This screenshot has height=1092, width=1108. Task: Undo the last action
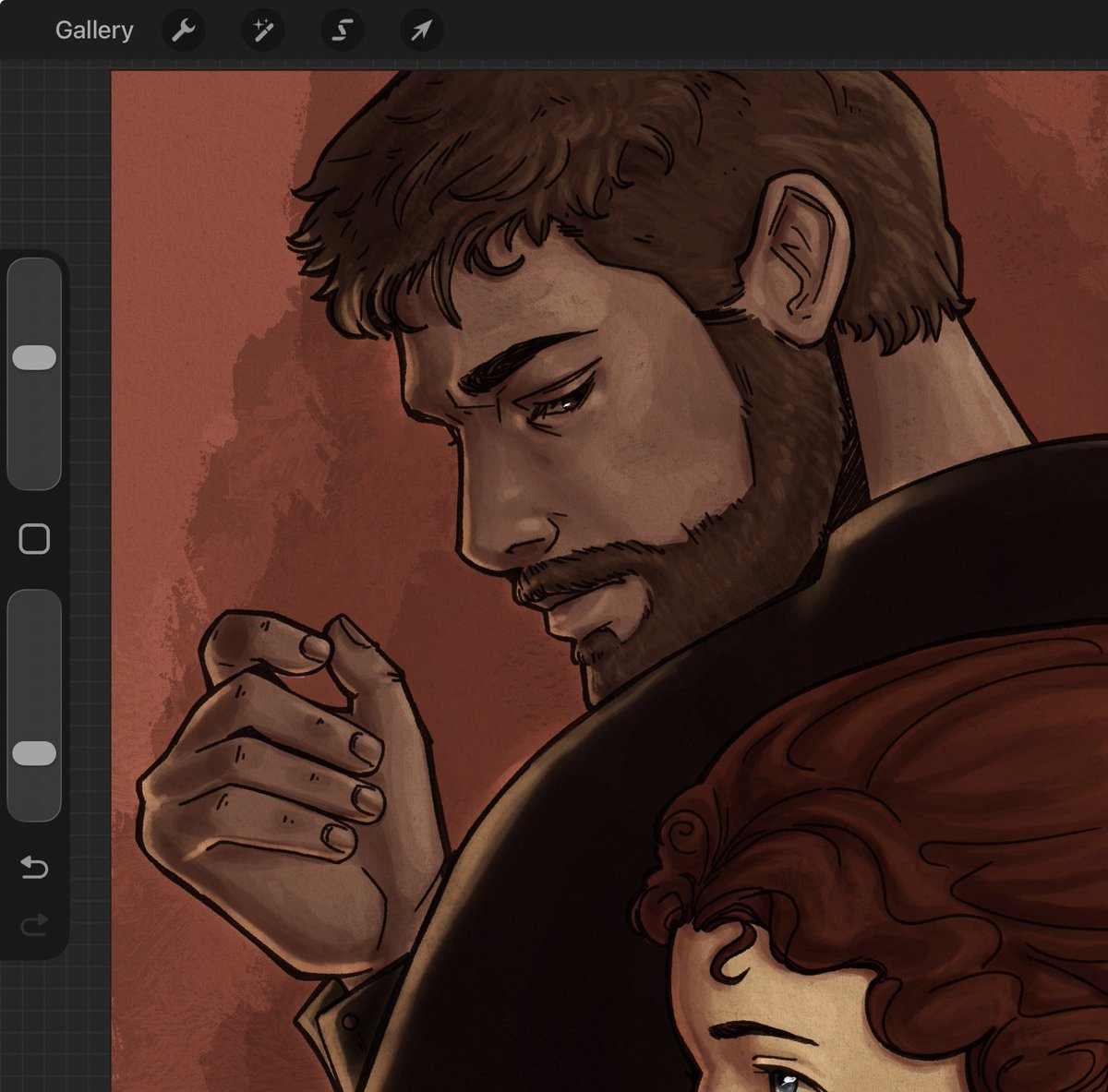[x=34, y=867]
